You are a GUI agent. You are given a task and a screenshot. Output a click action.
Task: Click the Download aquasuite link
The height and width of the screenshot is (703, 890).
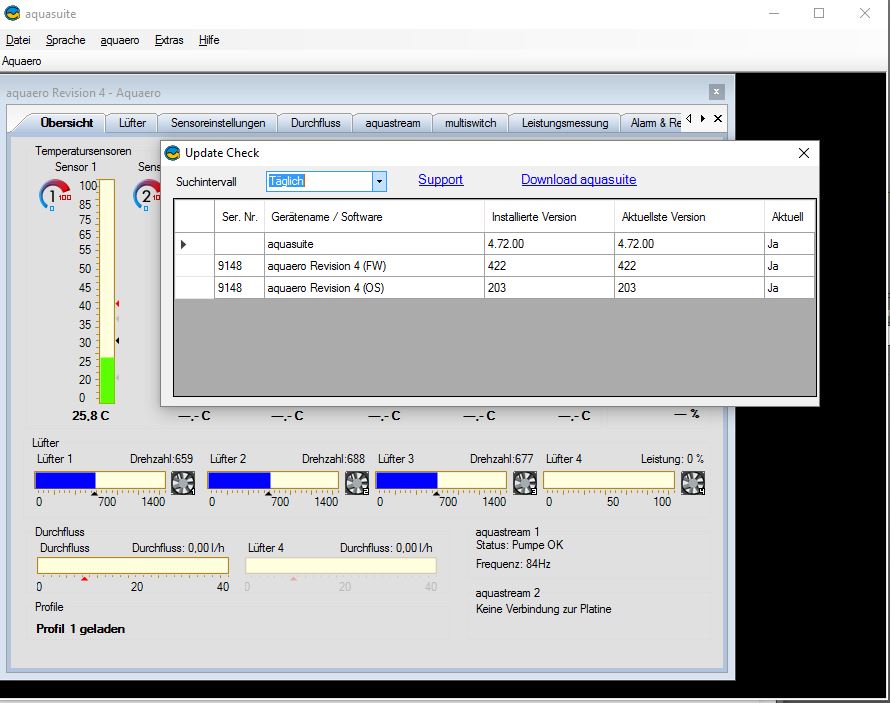coord(578,180)
